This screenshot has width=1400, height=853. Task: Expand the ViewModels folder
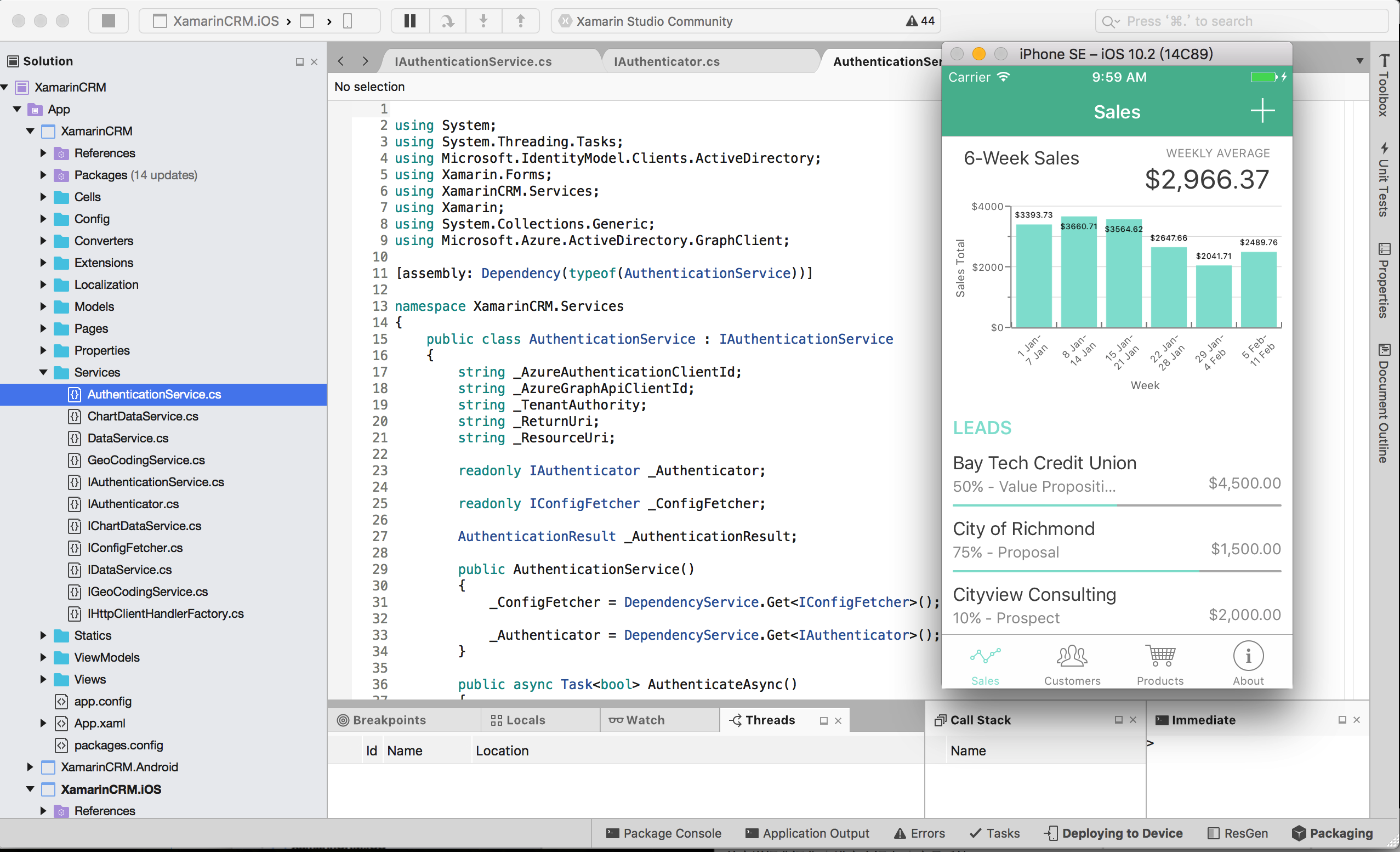tap(43, 657)
